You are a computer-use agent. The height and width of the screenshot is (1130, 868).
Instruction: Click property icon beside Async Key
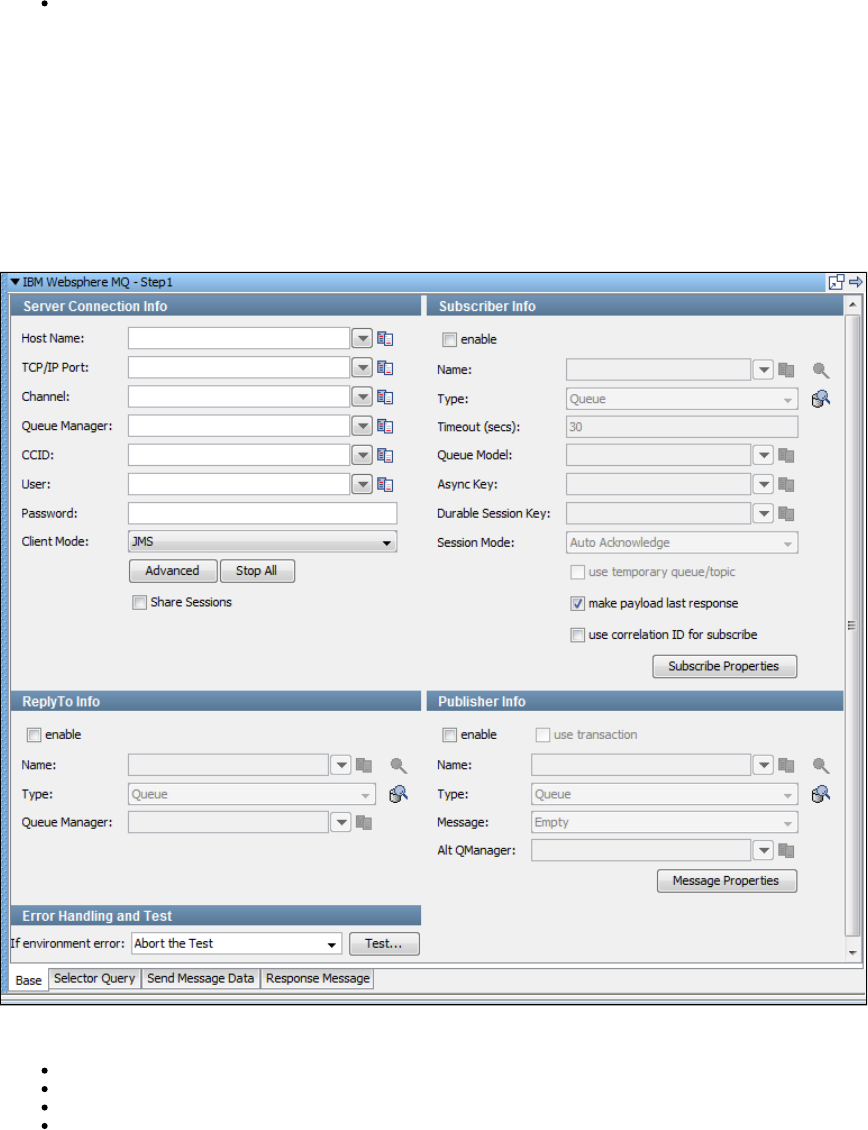coord(786,484)
